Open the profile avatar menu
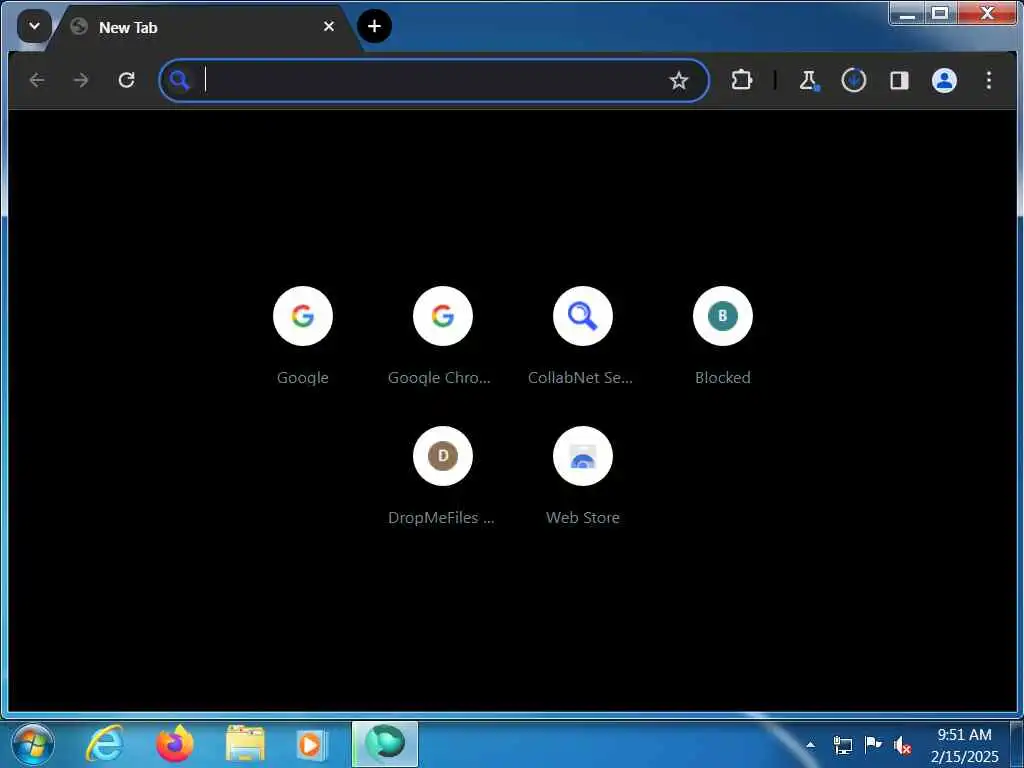Image resolution: width=1024 pixels, height=768 pixels. tap(944, 80)
